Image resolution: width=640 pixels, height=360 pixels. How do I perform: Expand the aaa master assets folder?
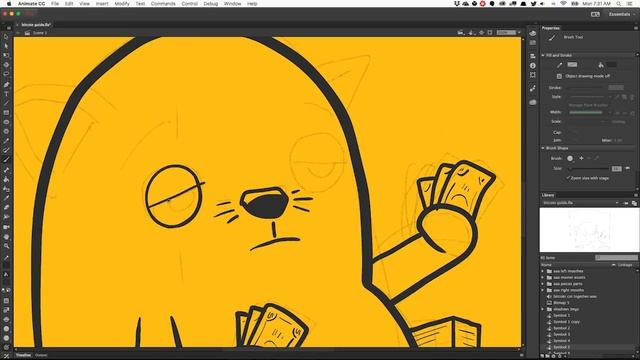pyautogui.click(x=543, y=277)
